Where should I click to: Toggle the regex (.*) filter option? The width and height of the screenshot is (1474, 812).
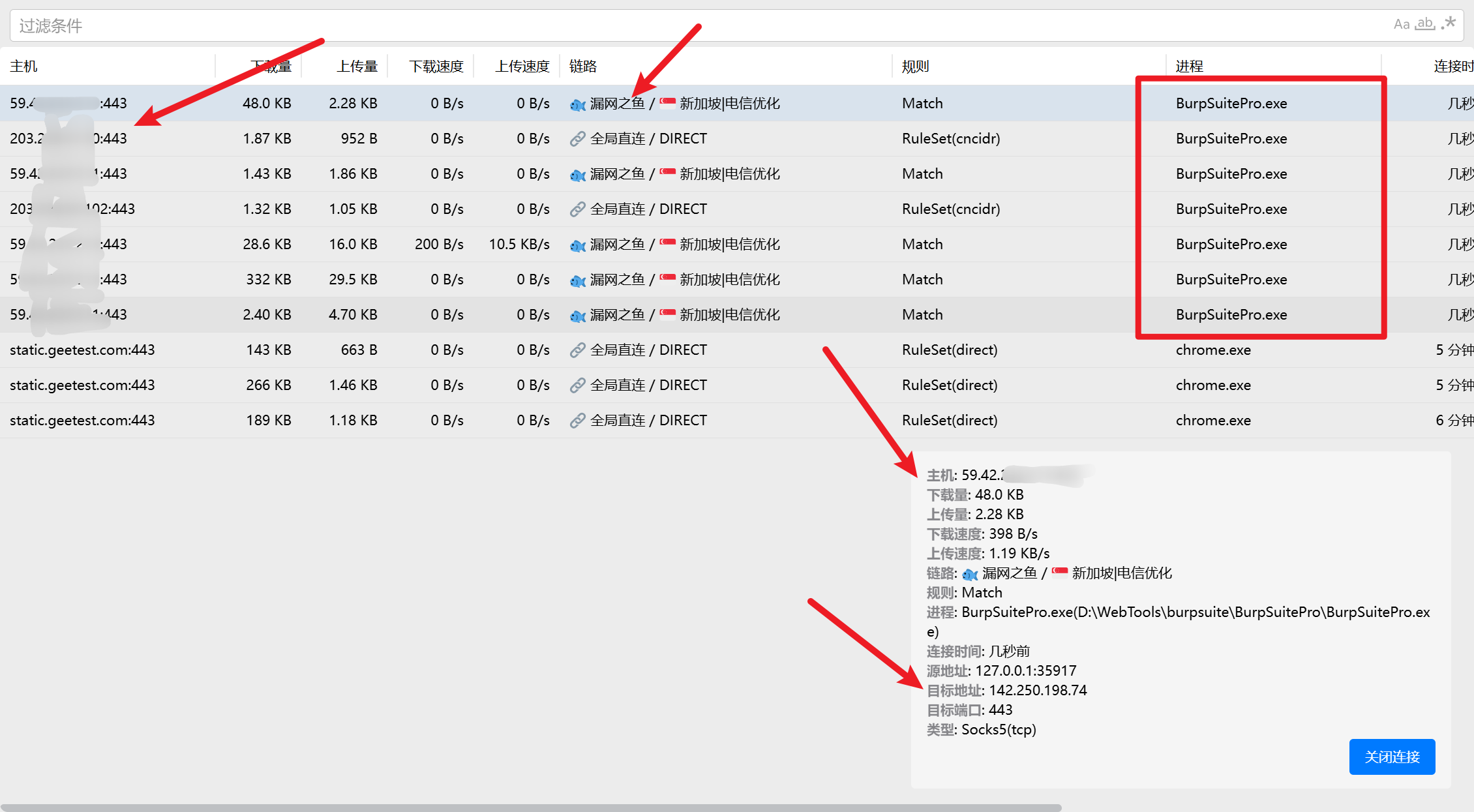[1449, 24]
